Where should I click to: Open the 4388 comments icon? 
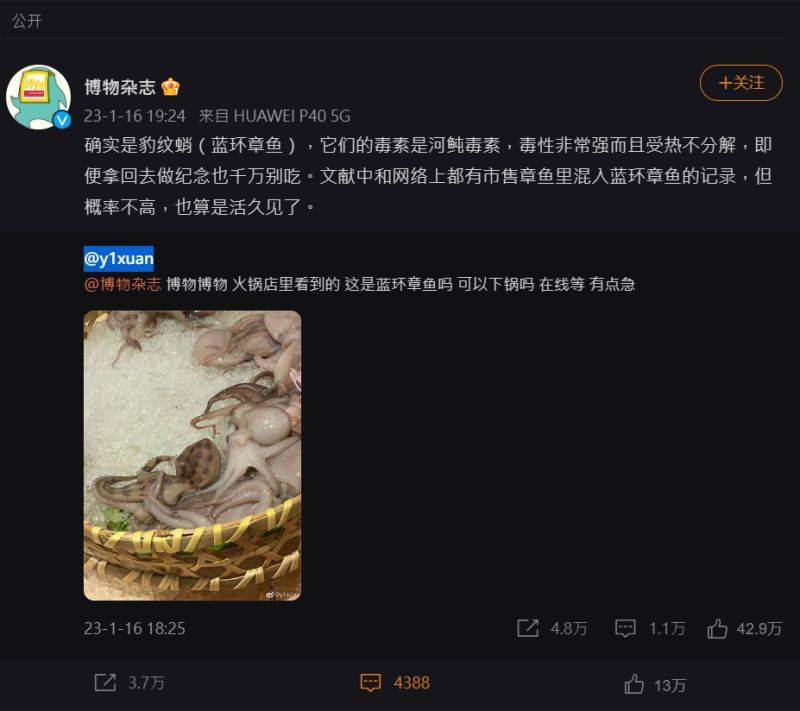tap(371, 683)
